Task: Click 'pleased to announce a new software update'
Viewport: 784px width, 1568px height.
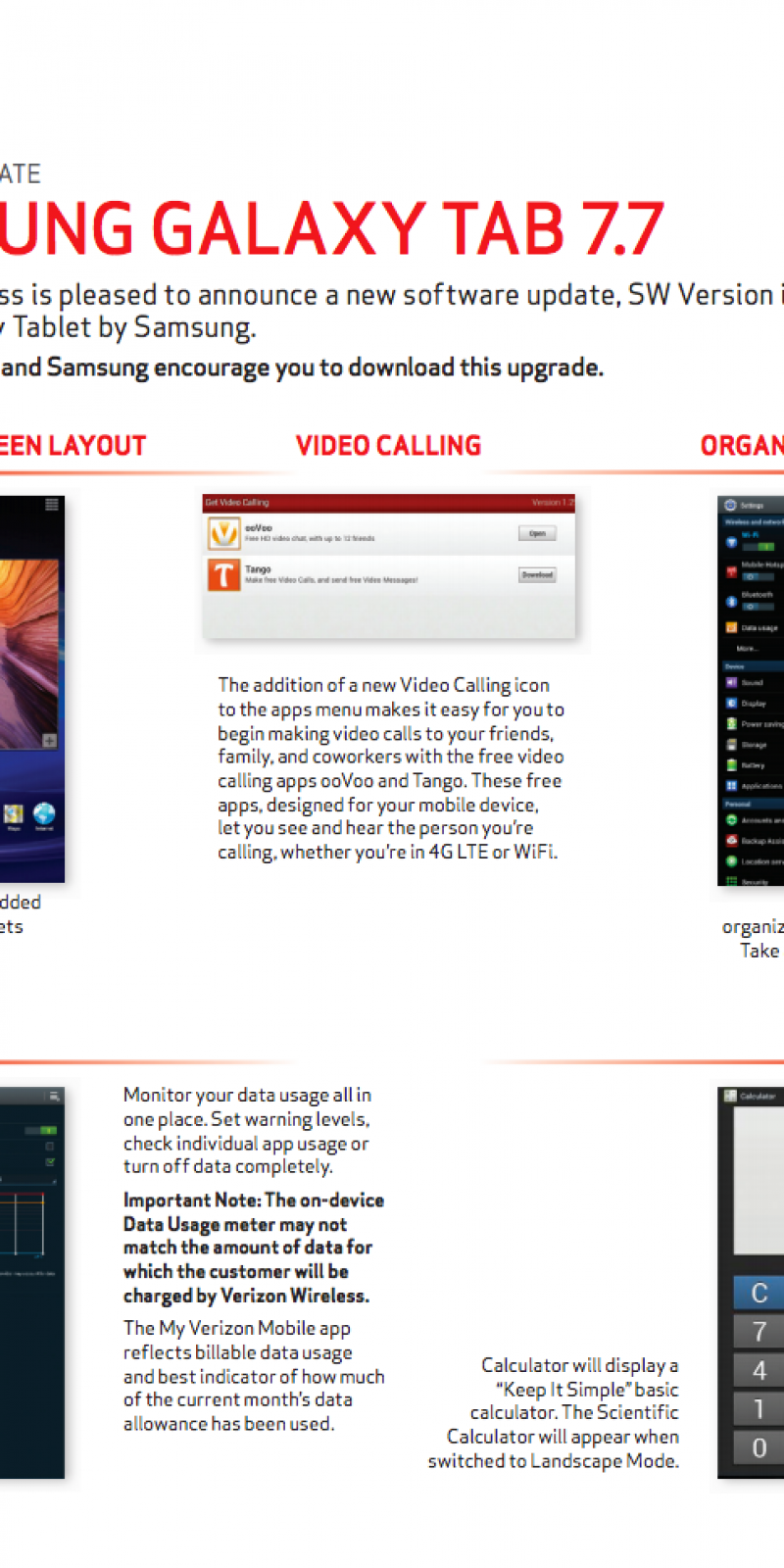Action: click(338, 295)
